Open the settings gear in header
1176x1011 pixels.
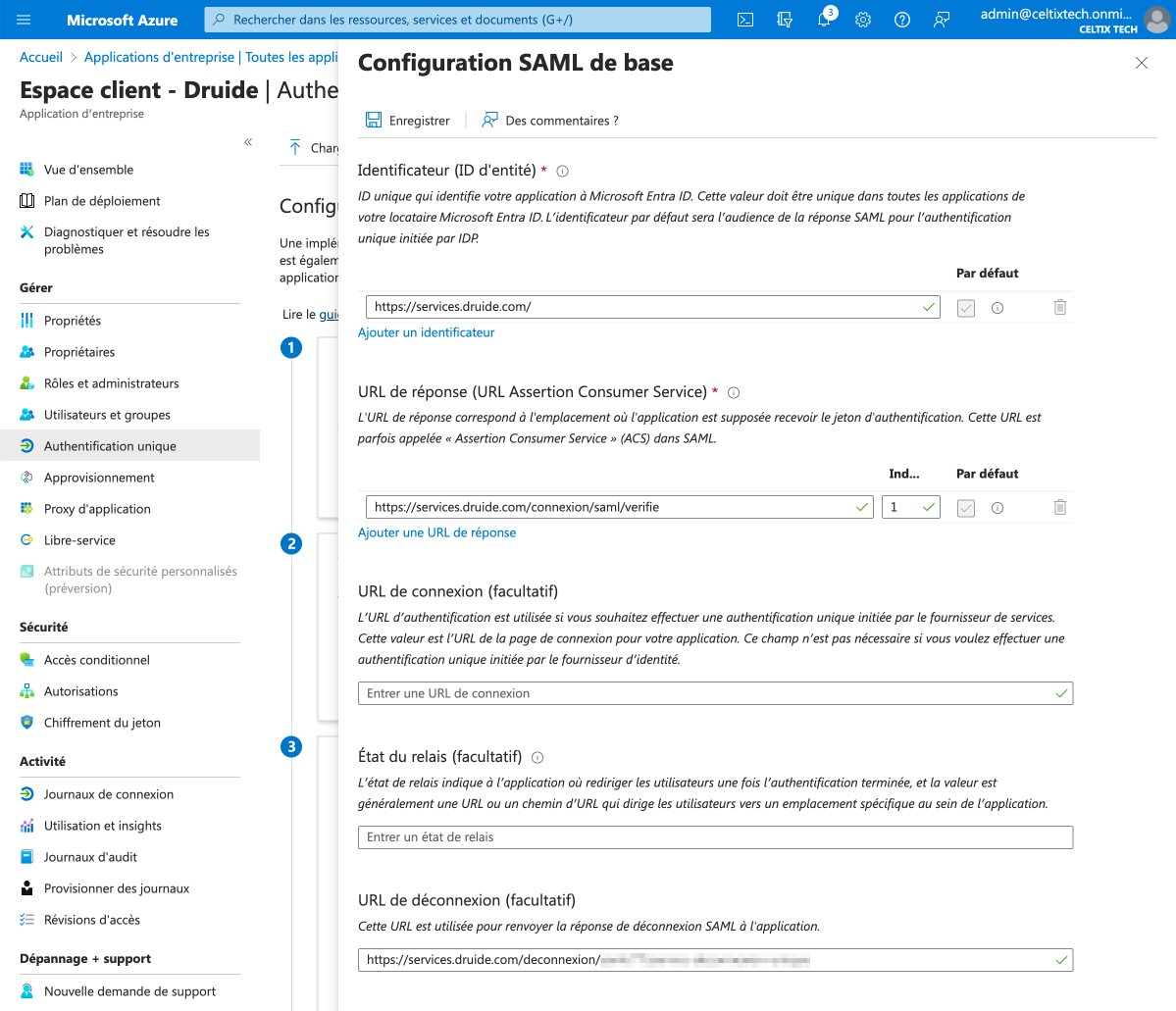coord(863,20)
